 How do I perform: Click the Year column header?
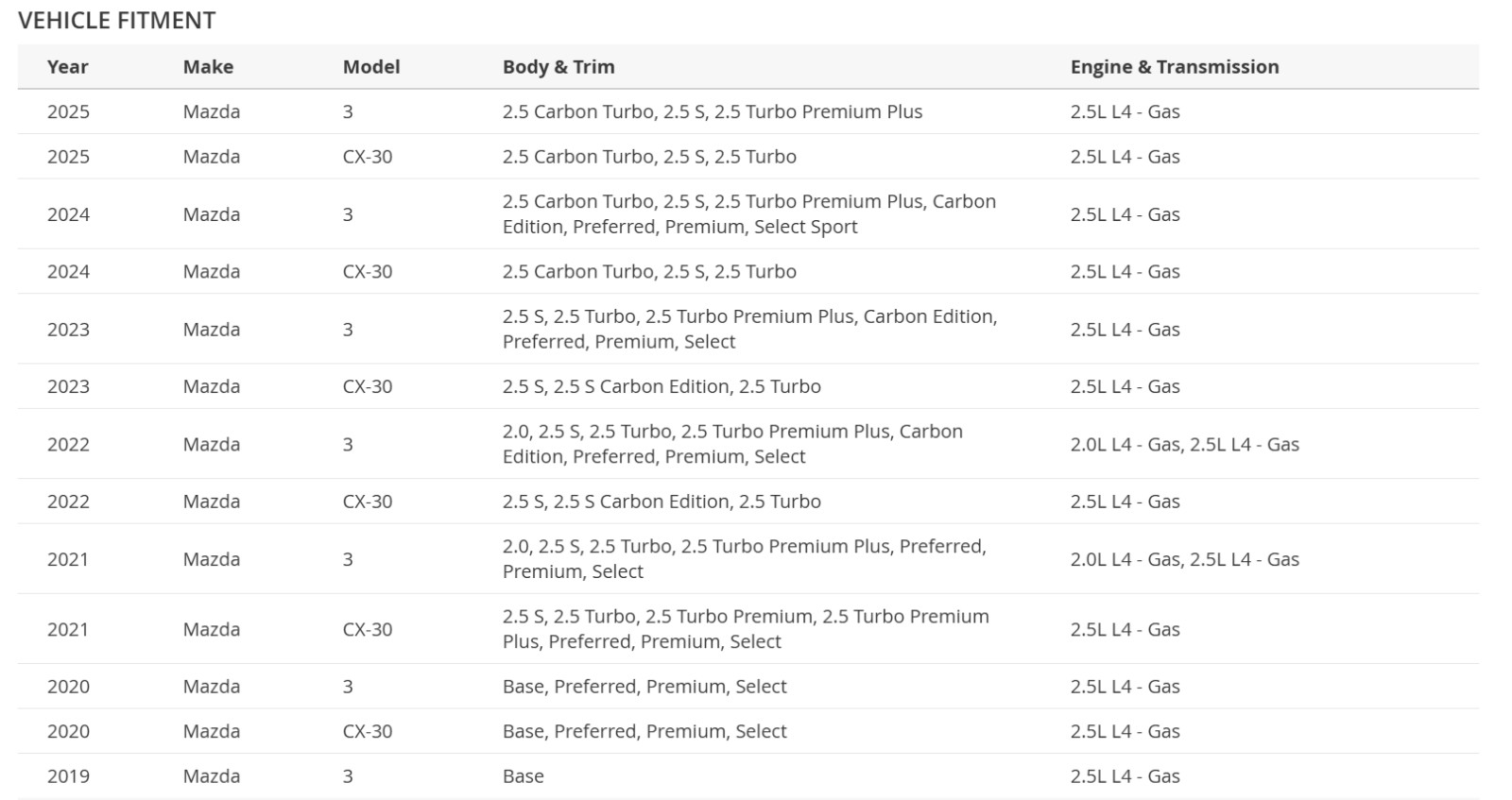click(67, 67)
